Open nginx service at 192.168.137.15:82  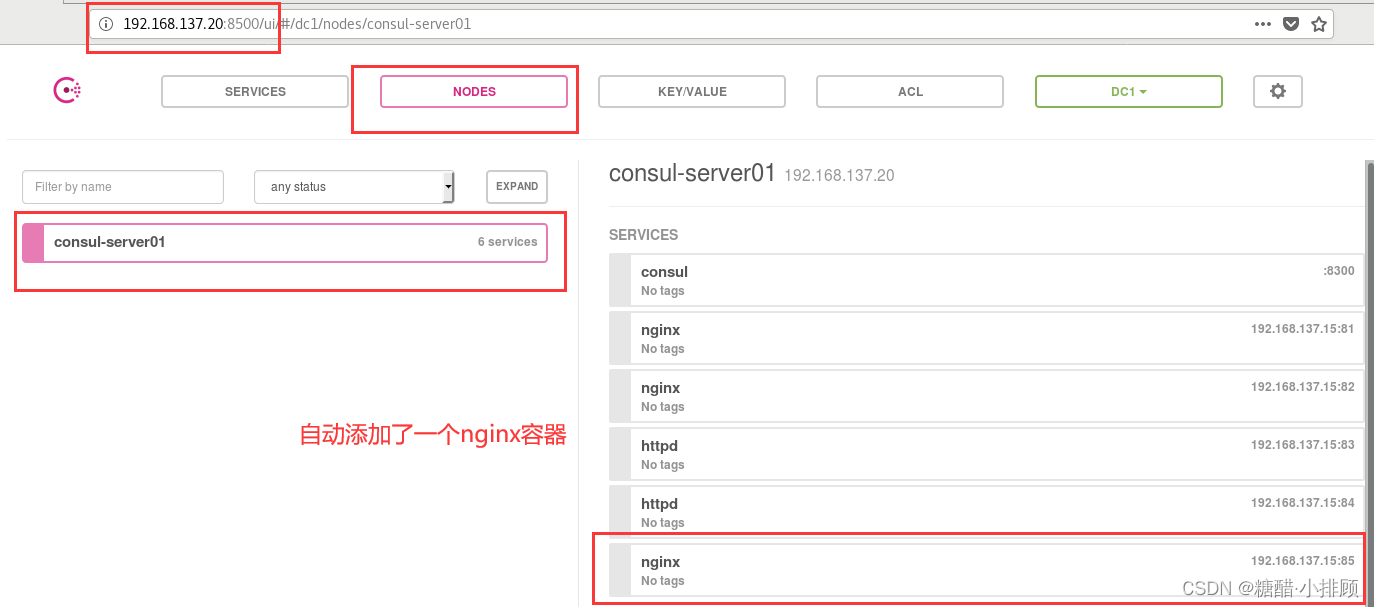[x=986, y=396]
